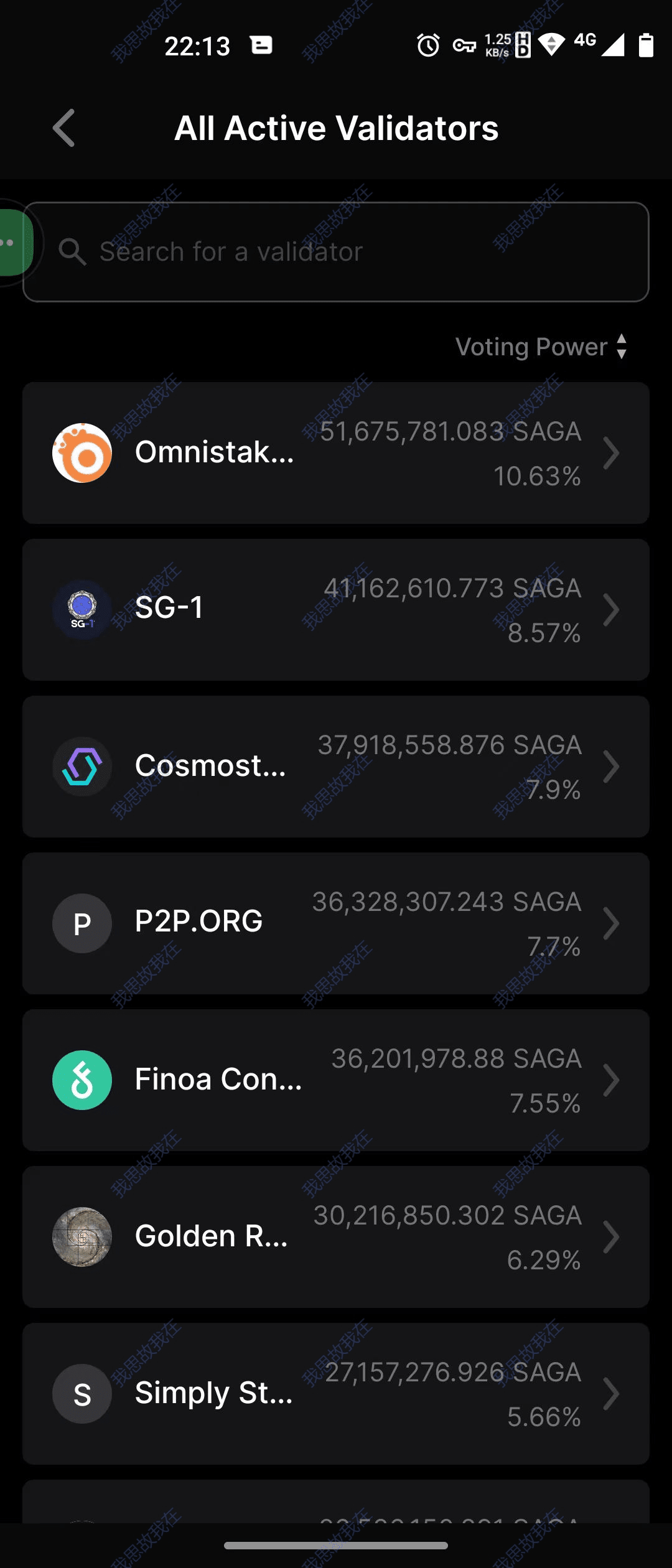This screenshot has height=1568, width=672.
Task: Select the P2P.ORG validator name
Action: 199,921
